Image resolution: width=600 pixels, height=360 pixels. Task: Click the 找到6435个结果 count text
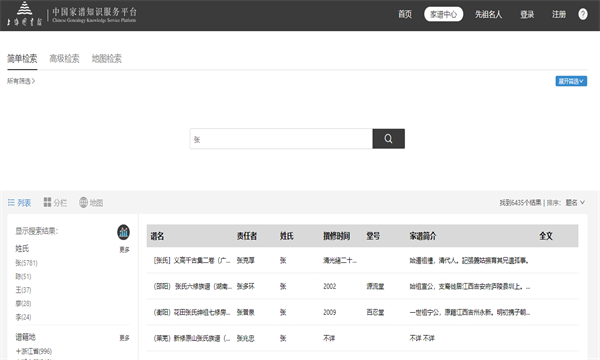pos(520,203)
